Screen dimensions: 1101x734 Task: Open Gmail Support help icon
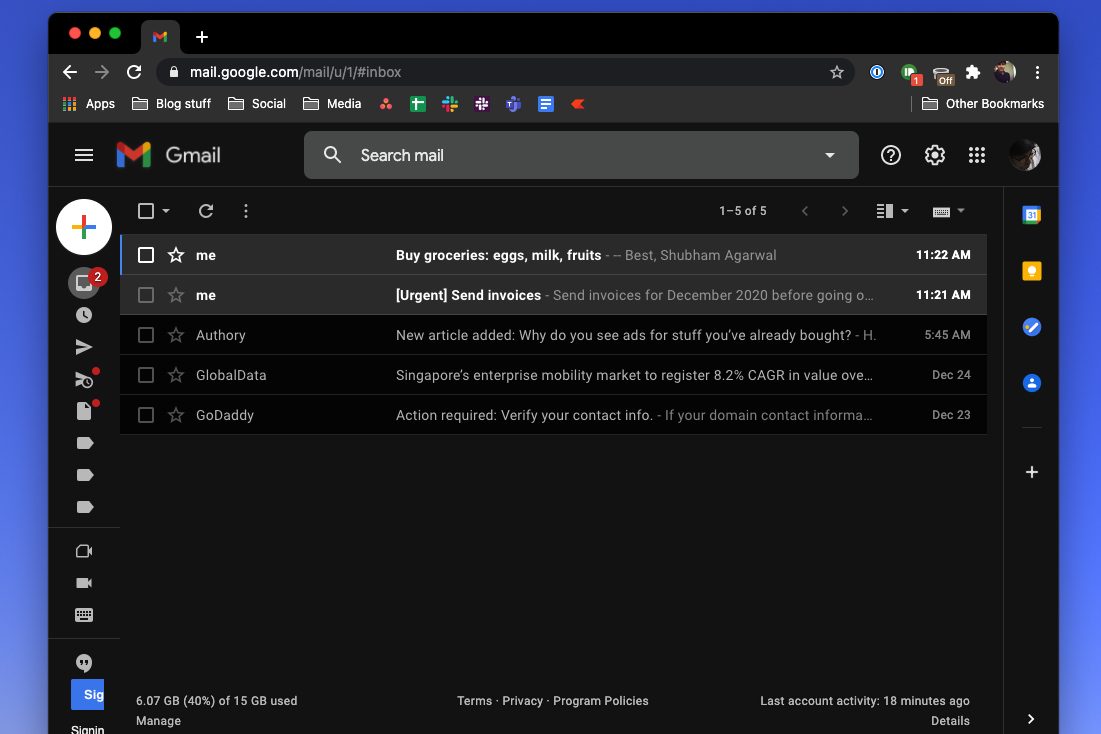pos(890,155)
